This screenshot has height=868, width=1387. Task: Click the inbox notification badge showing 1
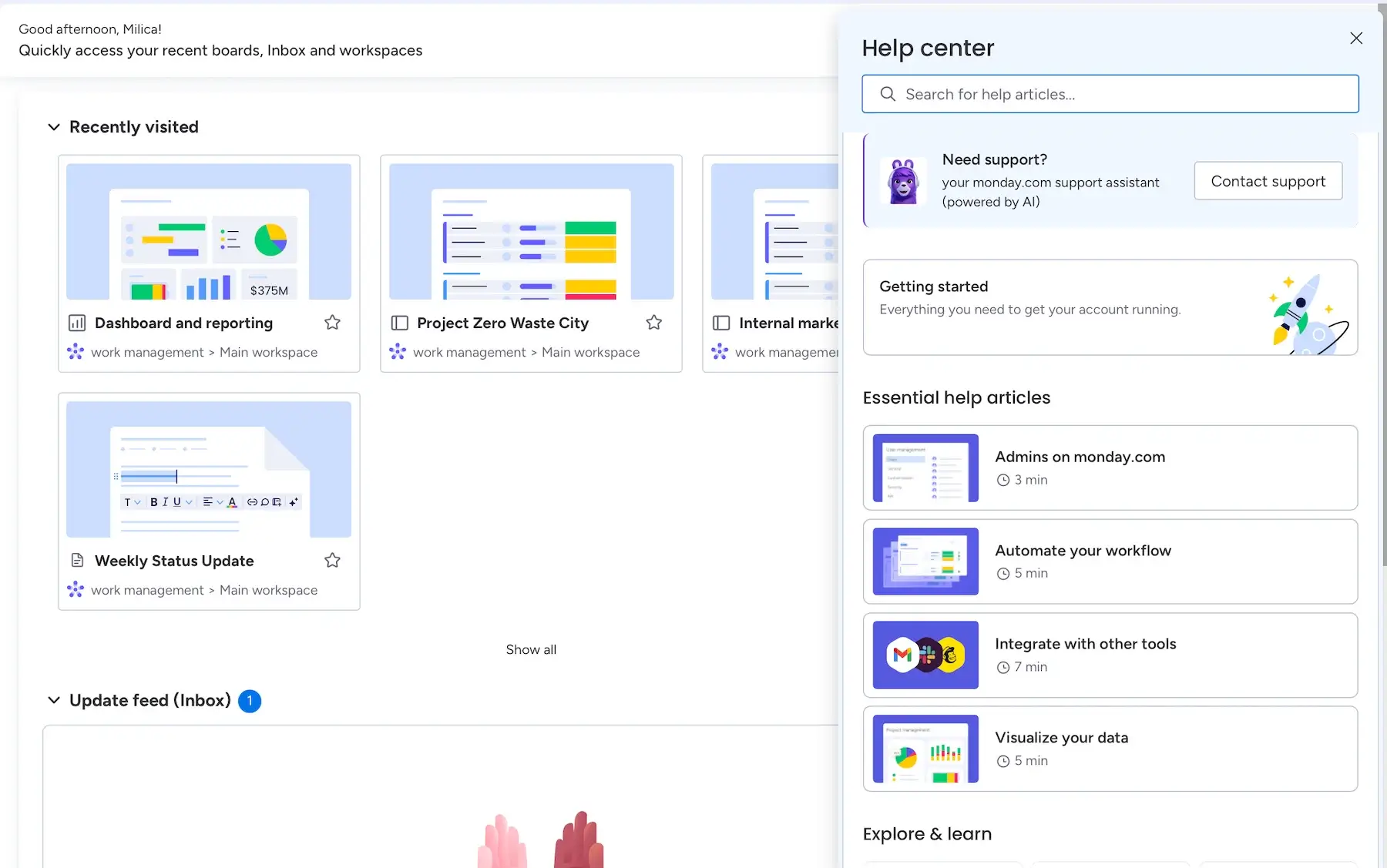(x=250, y=701)
